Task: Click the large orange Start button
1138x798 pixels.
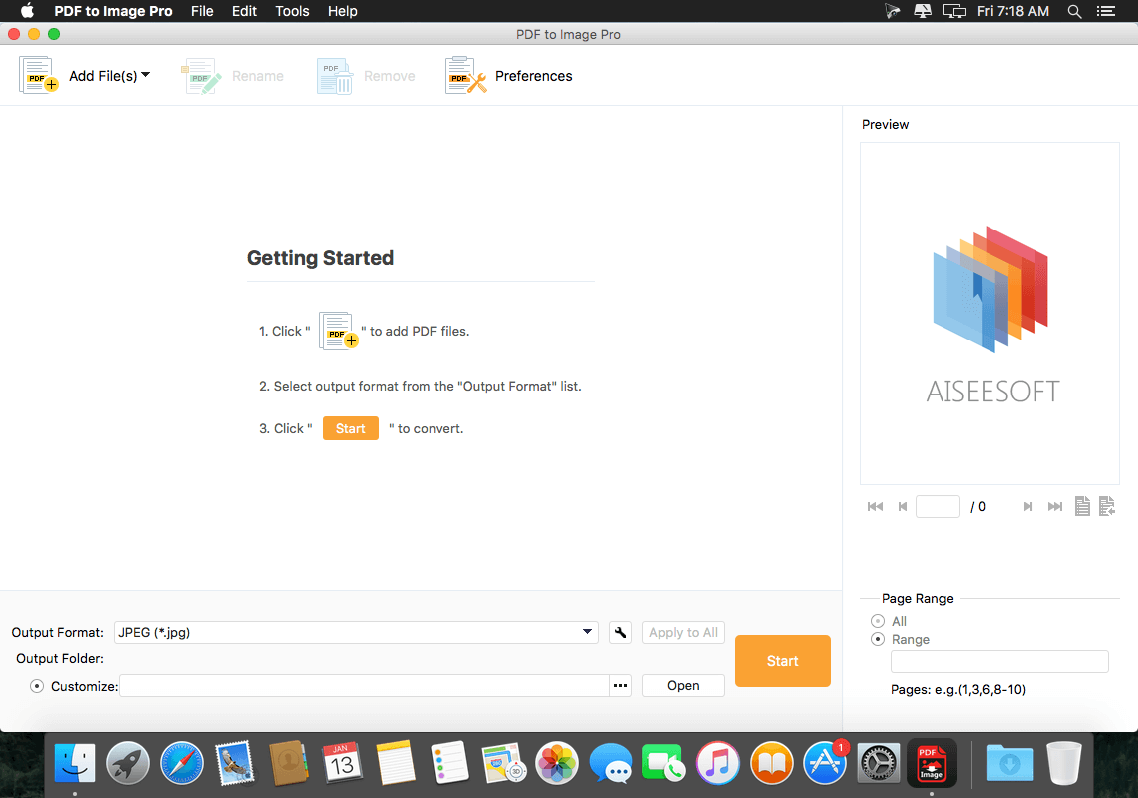Action: 782,661
